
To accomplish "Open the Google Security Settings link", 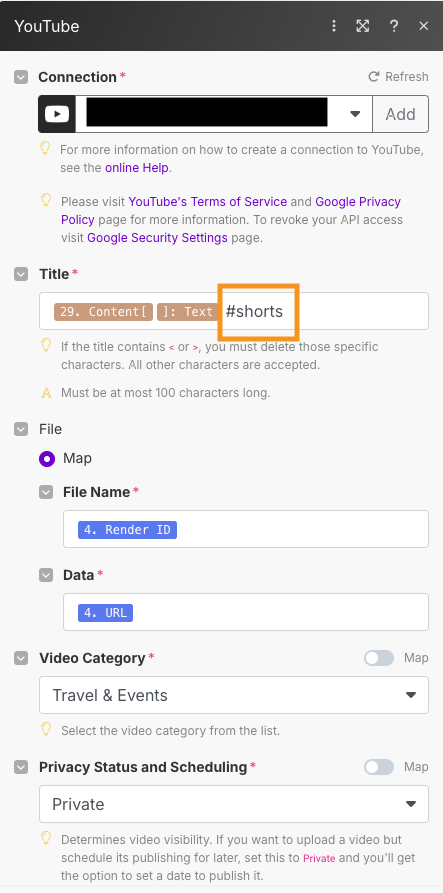I will pos(157,237).
